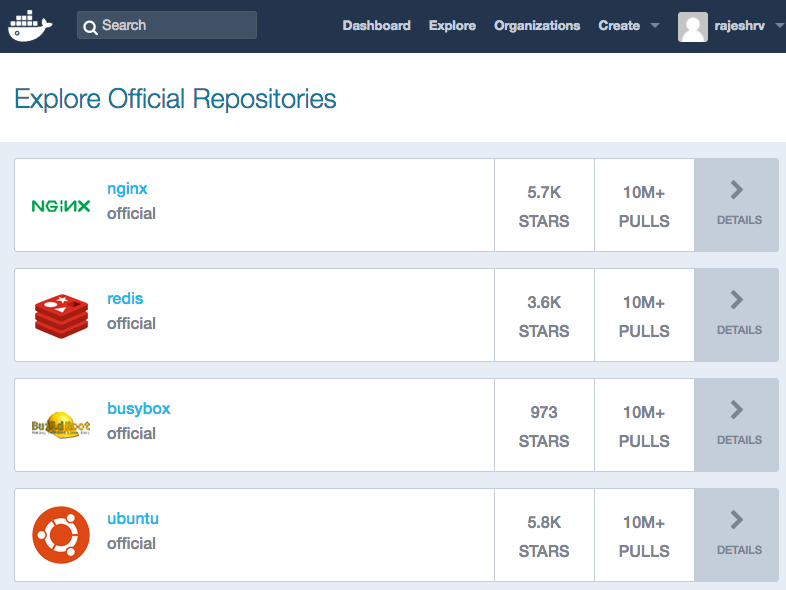Viewport: 786px width, 590px height.
Task: Click the Docker whale logo
Action: [30, 26]
